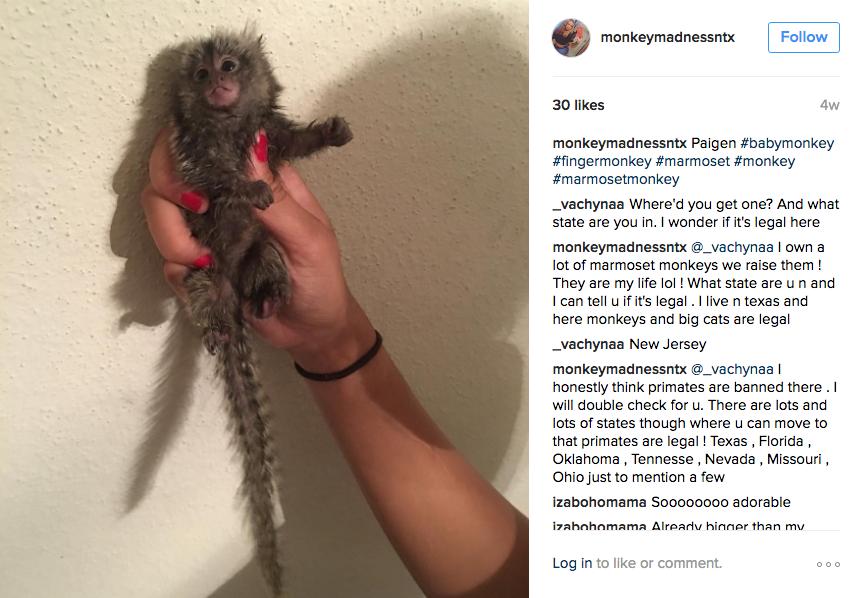862x598 pixels.
Task: Open the #monkey hashtag
Action: 764,162
